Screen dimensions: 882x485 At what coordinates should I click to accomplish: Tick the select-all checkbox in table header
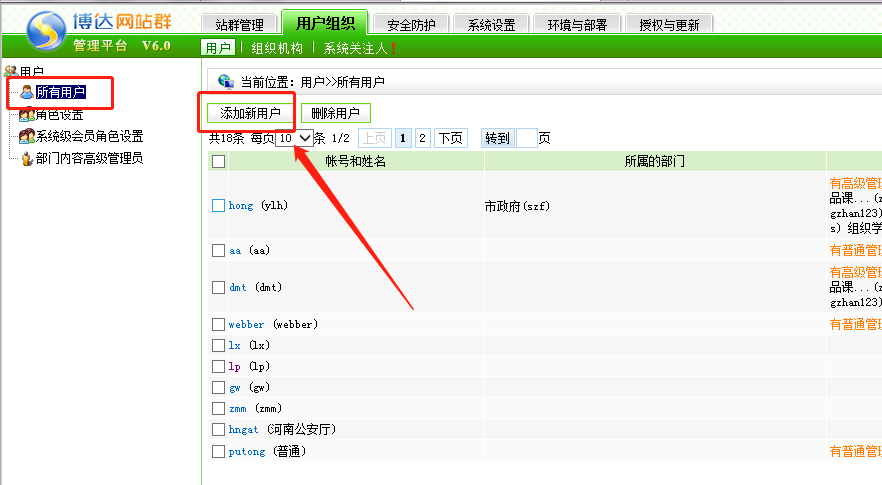click(x=219, y=161)
